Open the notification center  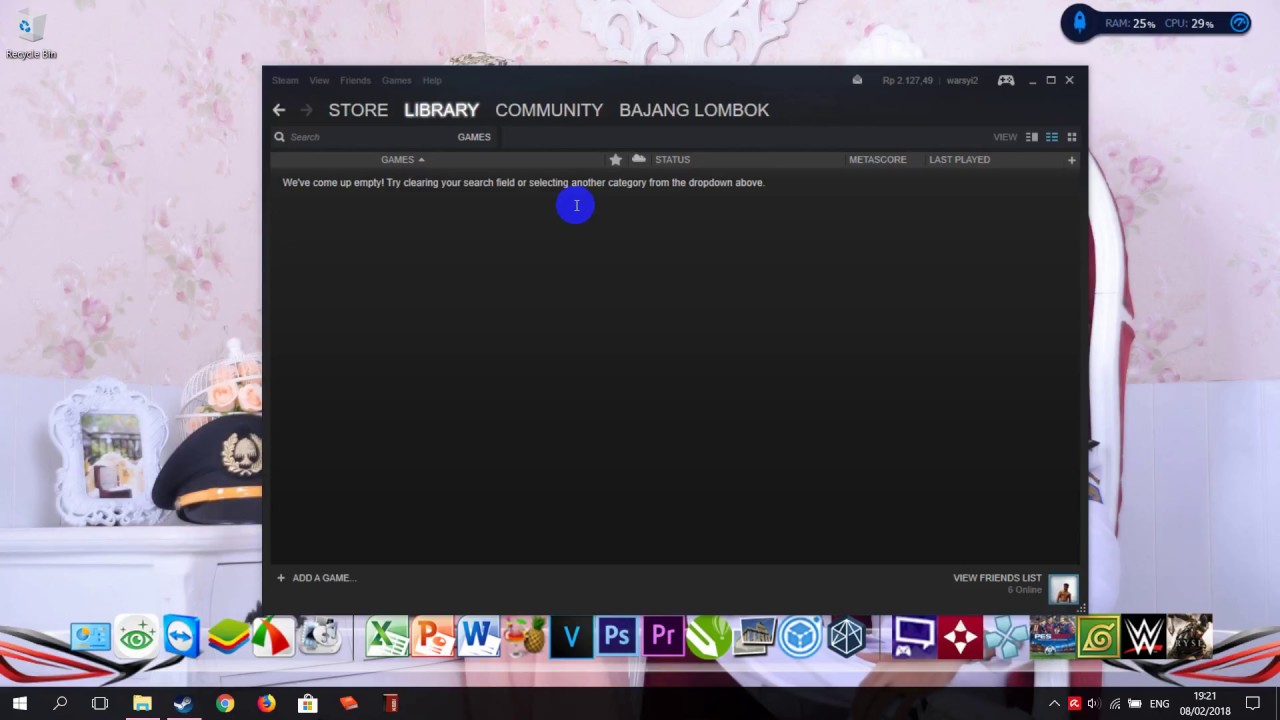click(1253, 704)
